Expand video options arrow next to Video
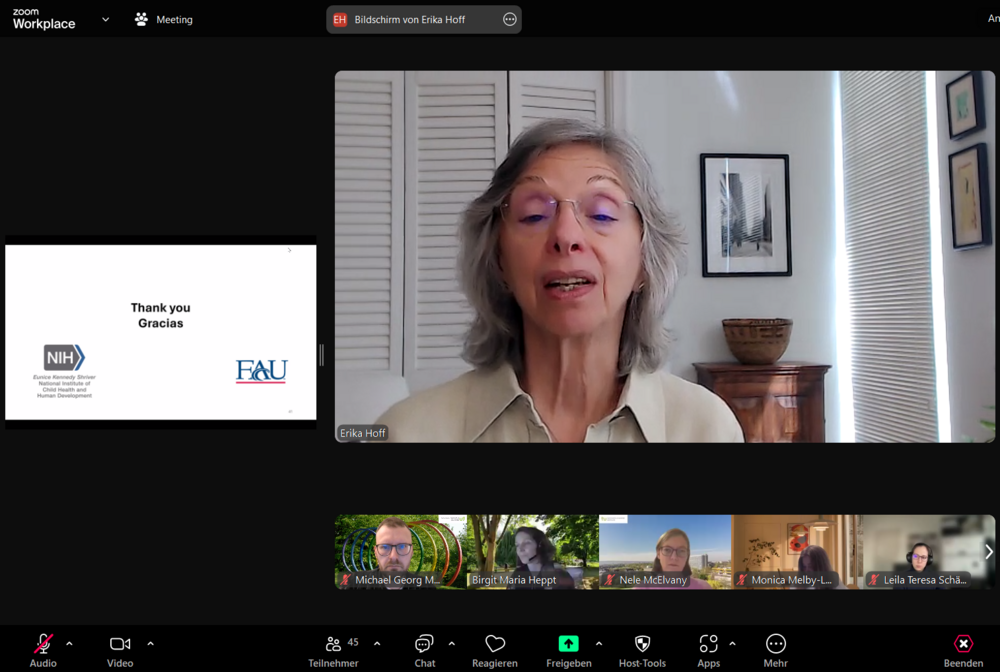Screen dimensions: 1000x672 point(150,643)
